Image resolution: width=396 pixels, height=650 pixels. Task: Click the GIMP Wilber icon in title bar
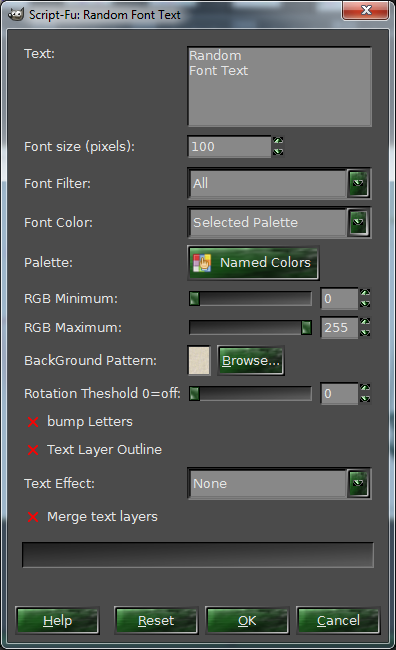pyautogui.click(x=16, y=15)
